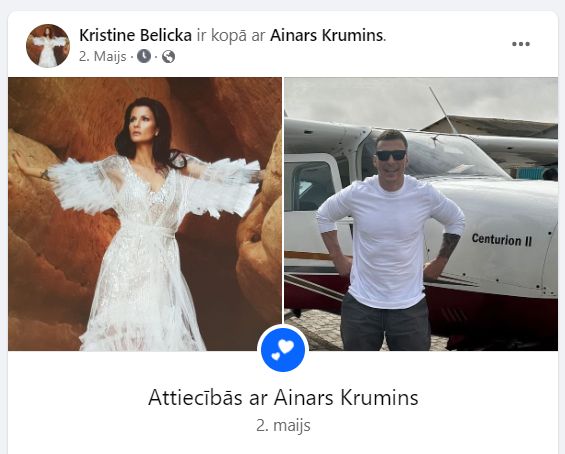Image resolution: width=565 pixels, height=454 pixels.
Task: Open the photo of man beside airplane
Action: 421,214
